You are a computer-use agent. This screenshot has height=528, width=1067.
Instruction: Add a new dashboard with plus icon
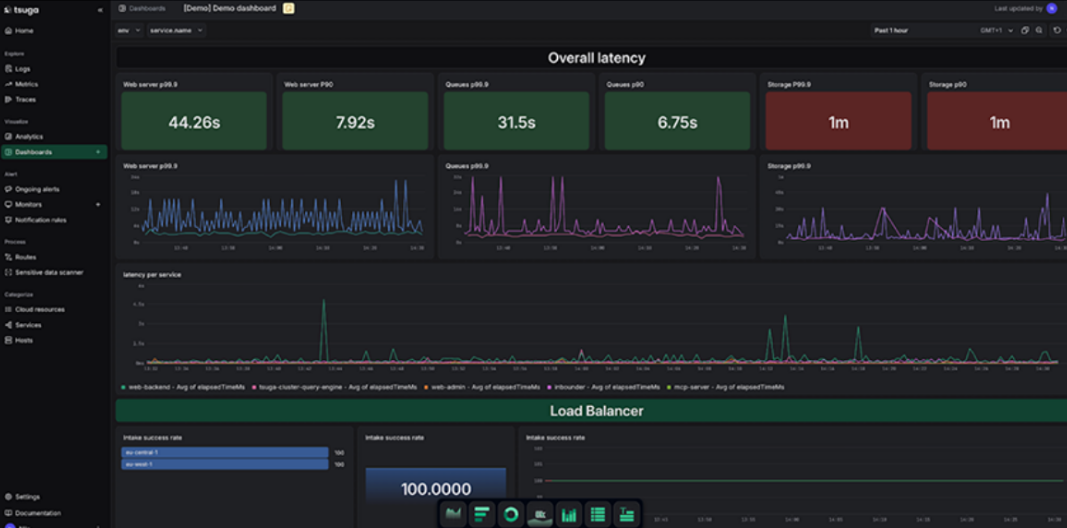click(x=98, y=152)
